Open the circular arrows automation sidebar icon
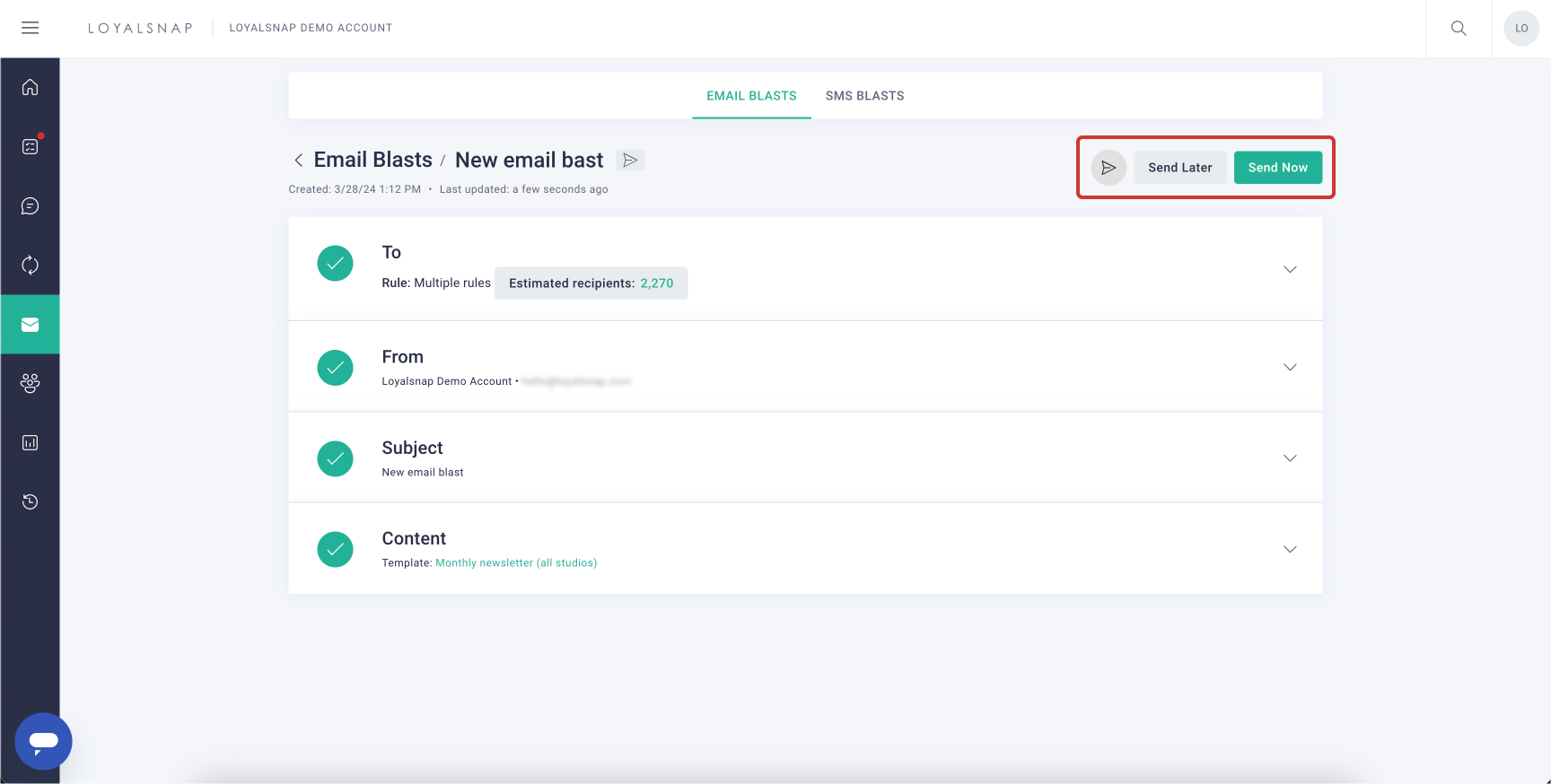1551x784 pixels. pos(30,265)
